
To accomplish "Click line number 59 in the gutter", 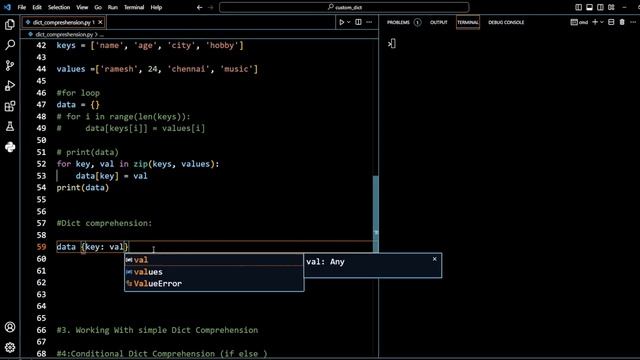I will coord(41,247).
